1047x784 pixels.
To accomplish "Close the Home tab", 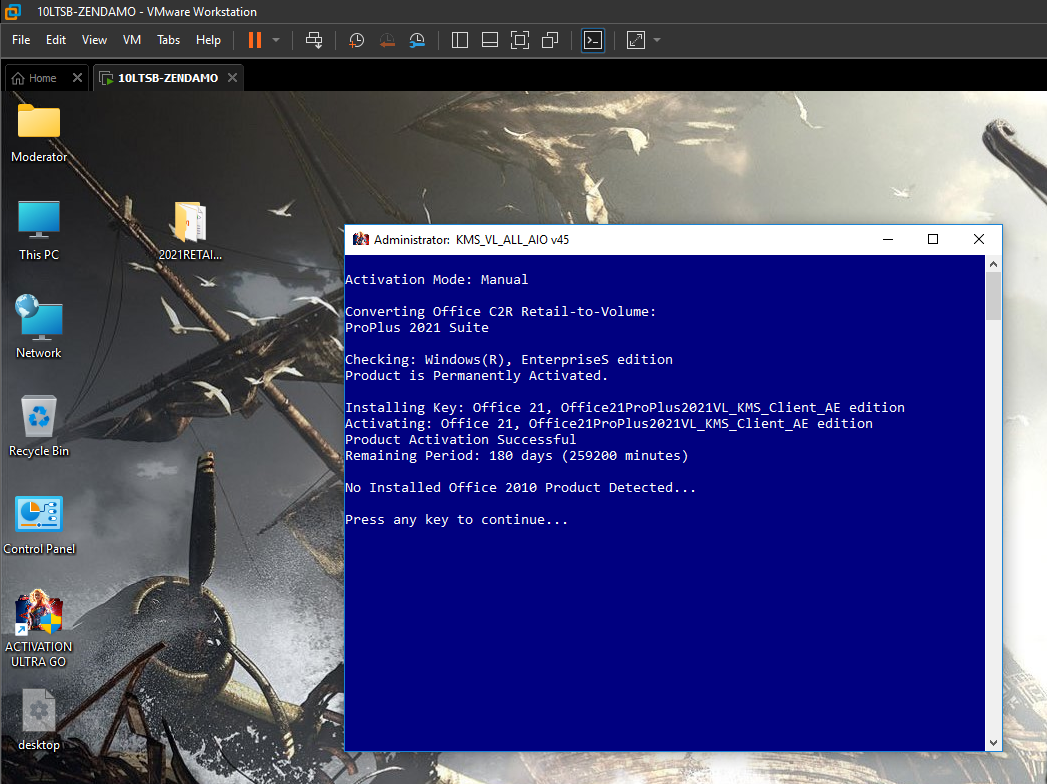I will click(77, 78).
